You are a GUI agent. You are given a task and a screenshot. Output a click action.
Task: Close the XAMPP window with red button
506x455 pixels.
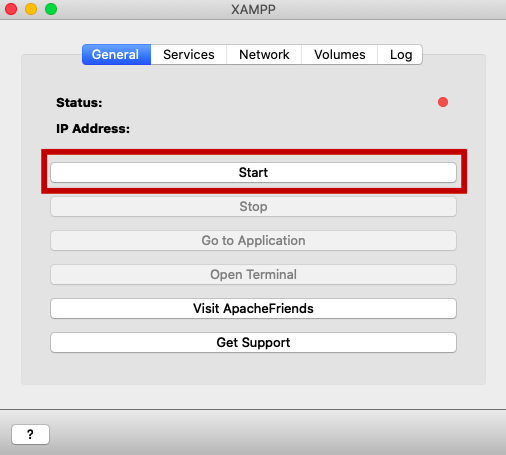[x=11, y=9]
